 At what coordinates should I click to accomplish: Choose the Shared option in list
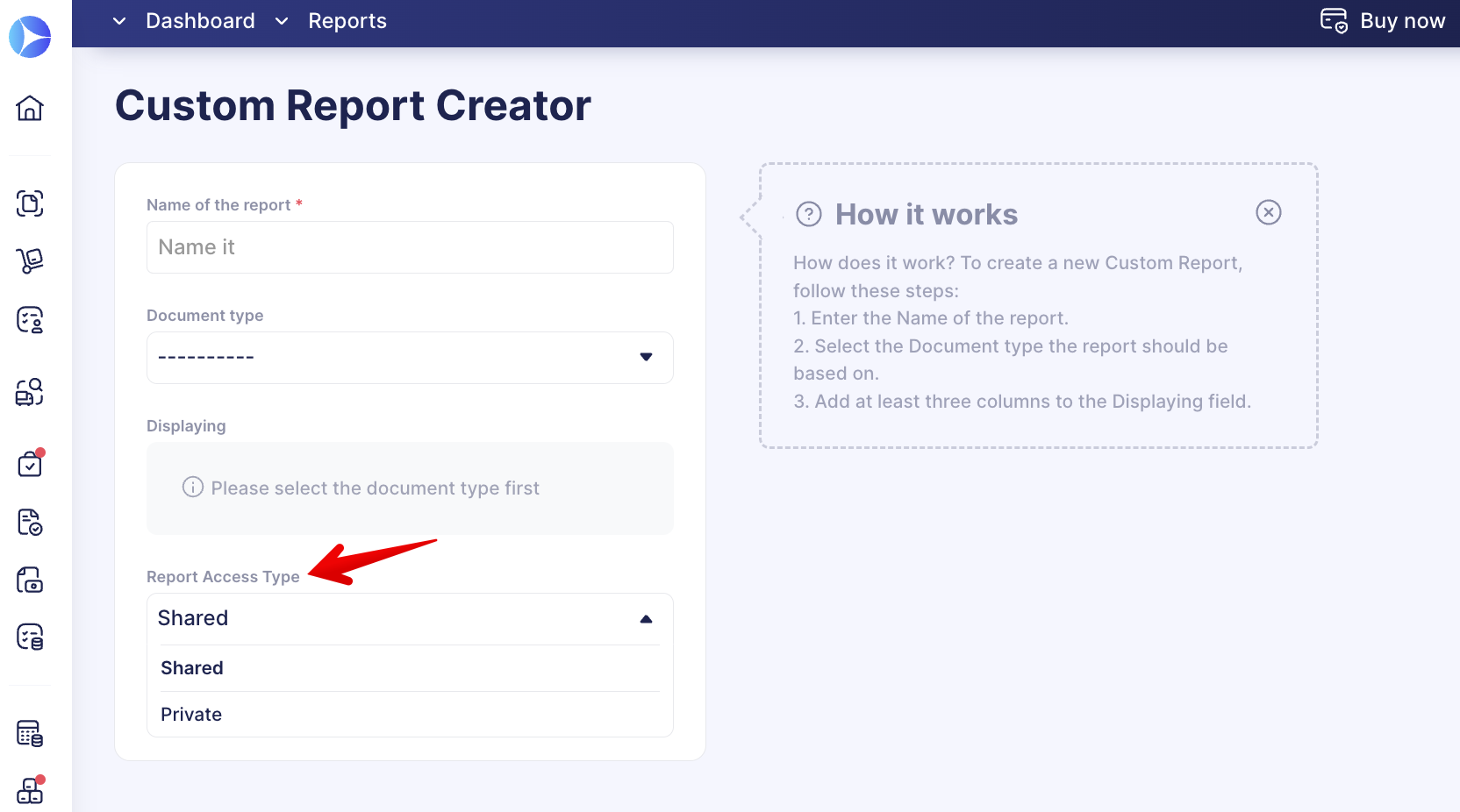[x=410, y=668]
